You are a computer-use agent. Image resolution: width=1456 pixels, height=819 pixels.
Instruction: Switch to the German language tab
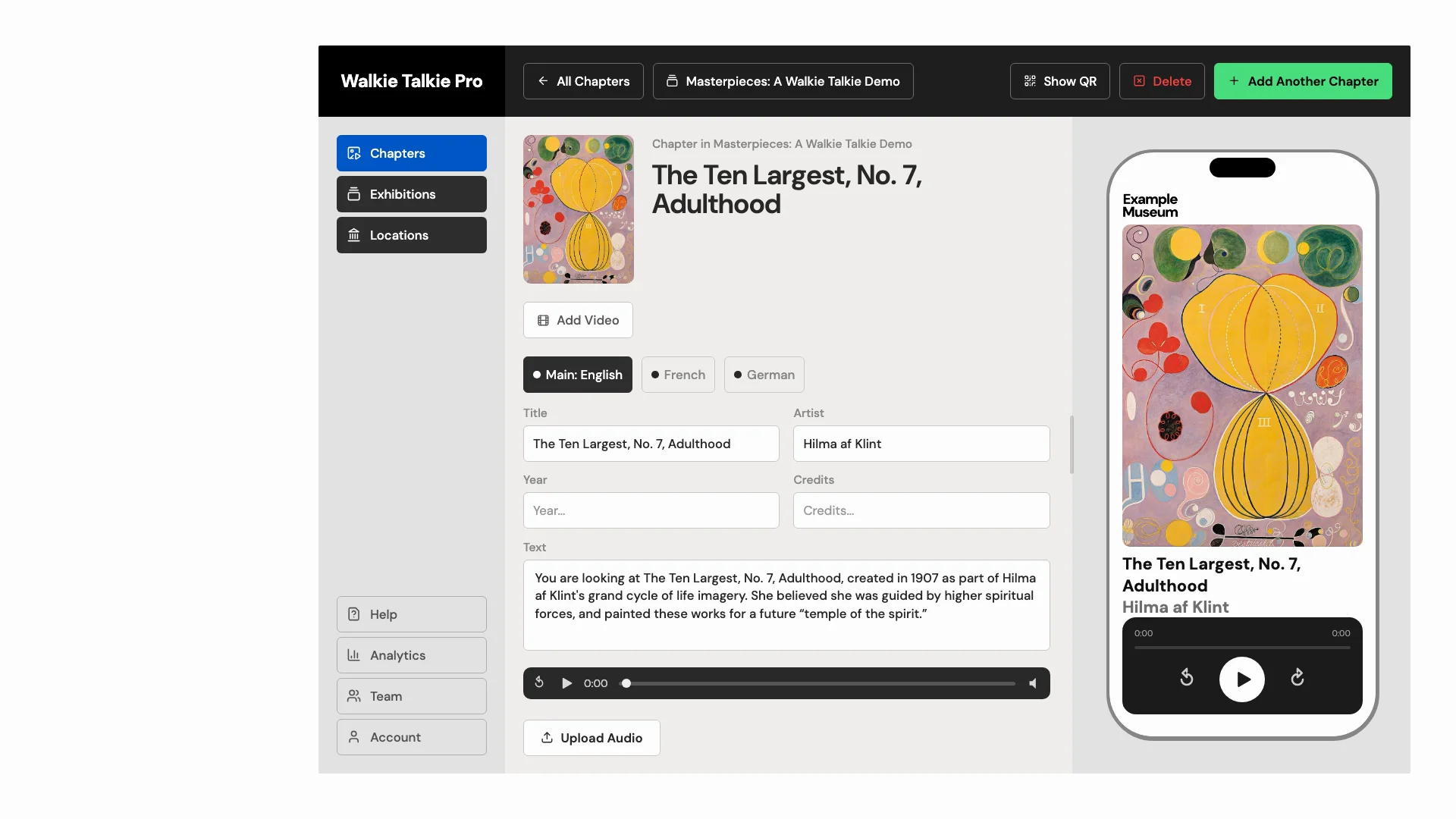764,375
